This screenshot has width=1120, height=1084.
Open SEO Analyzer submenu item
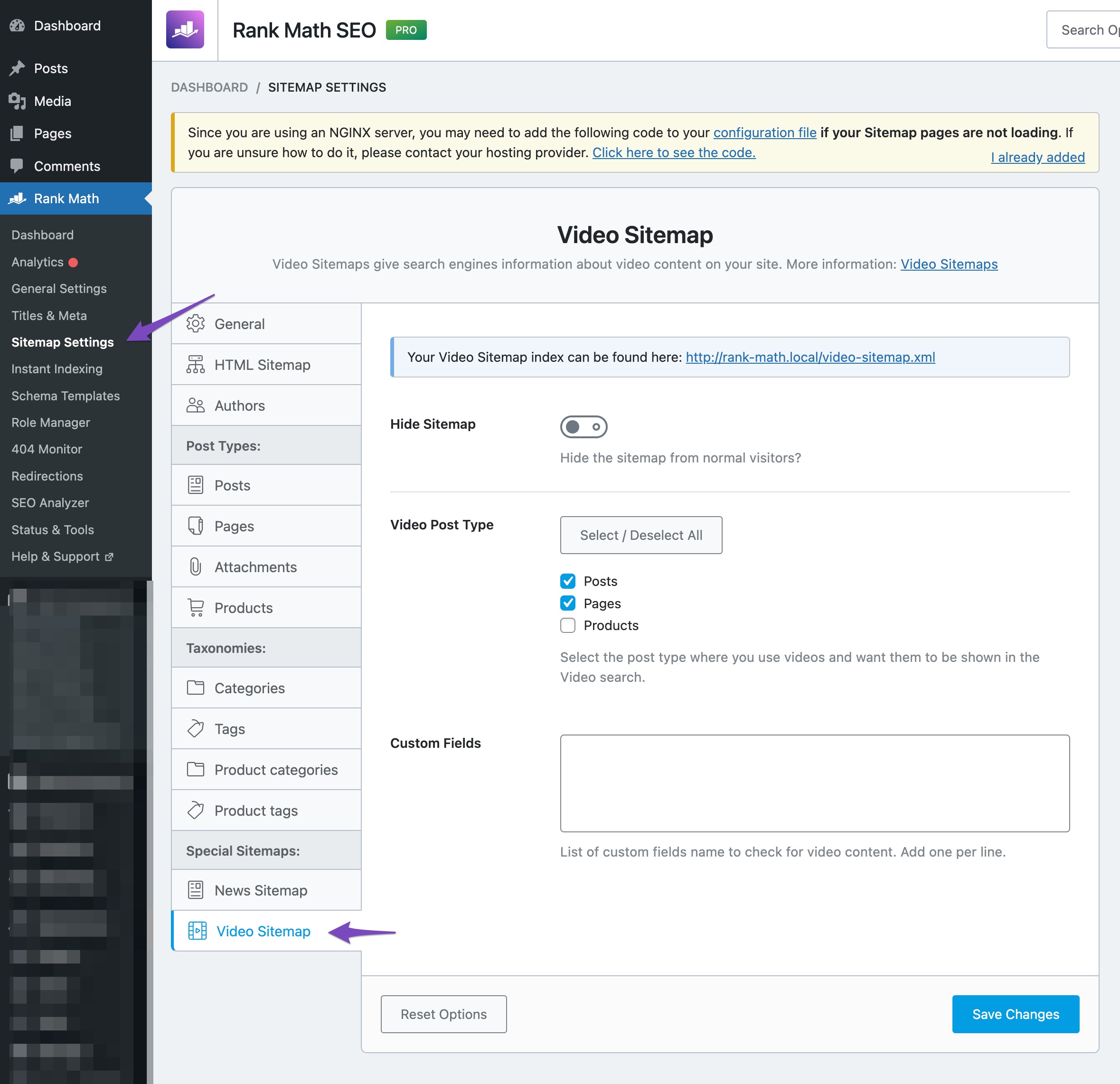click(50, 503)
